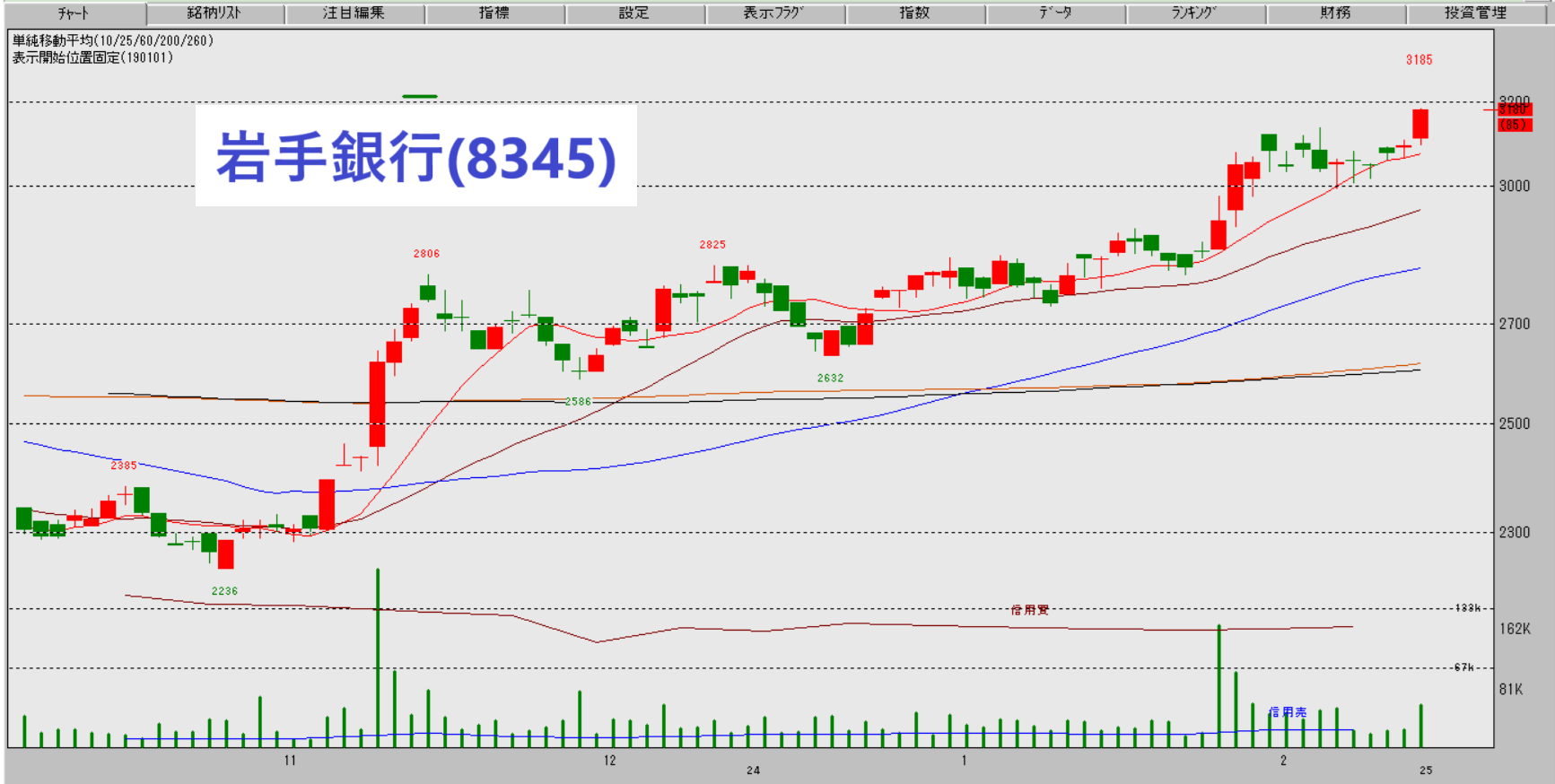Click the month 1 time axis marker

[965, 761]
